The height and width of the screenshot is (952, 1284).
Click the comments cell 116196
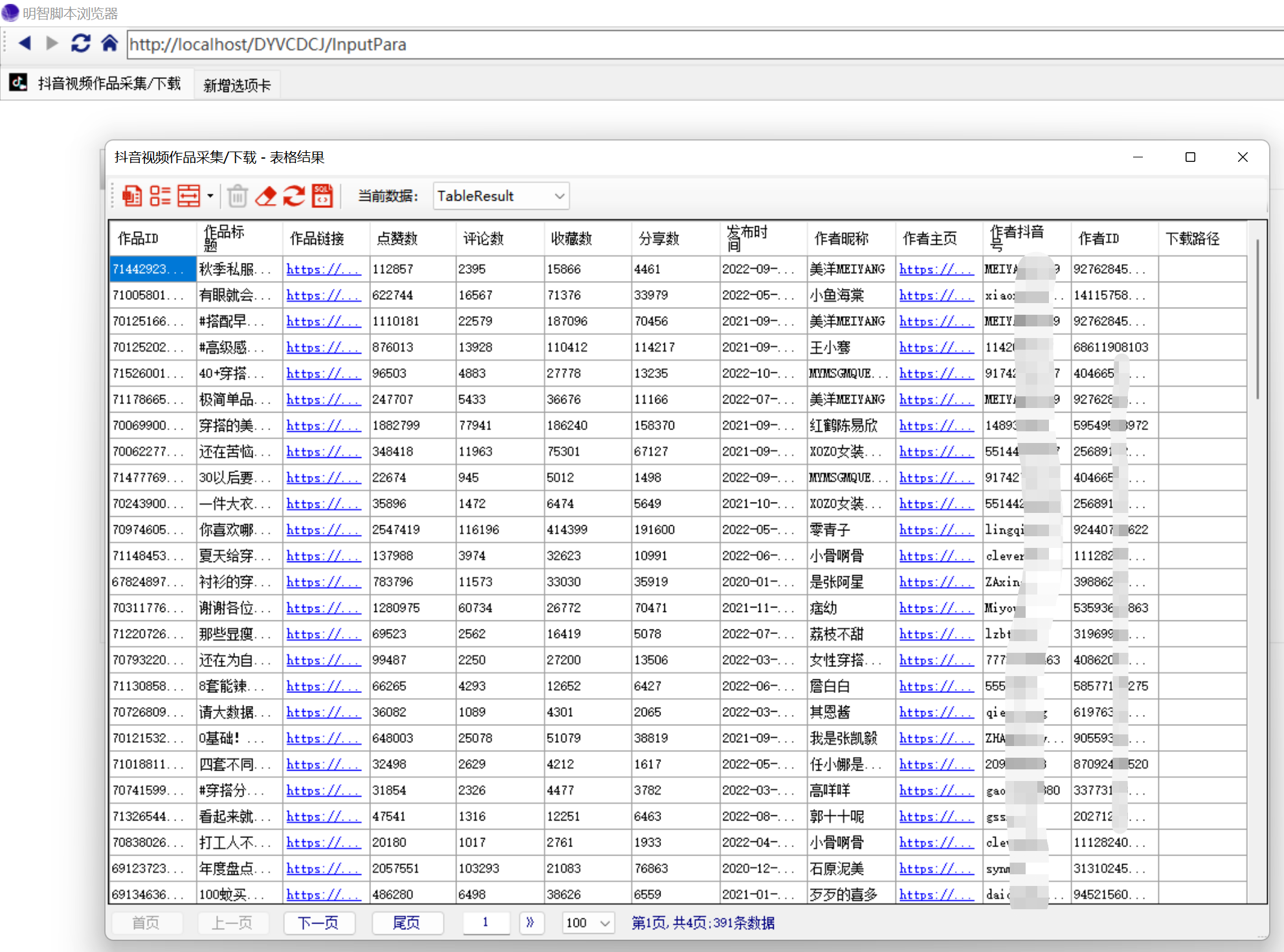(x=500, y=530)
